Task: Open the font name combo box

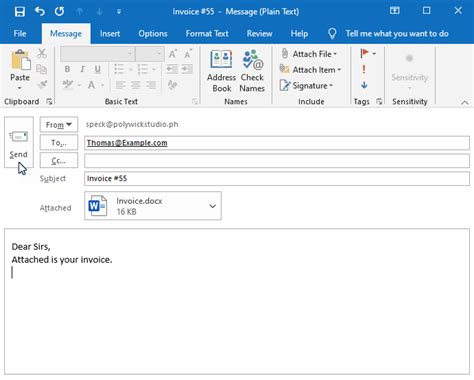Action: [98, 54]
